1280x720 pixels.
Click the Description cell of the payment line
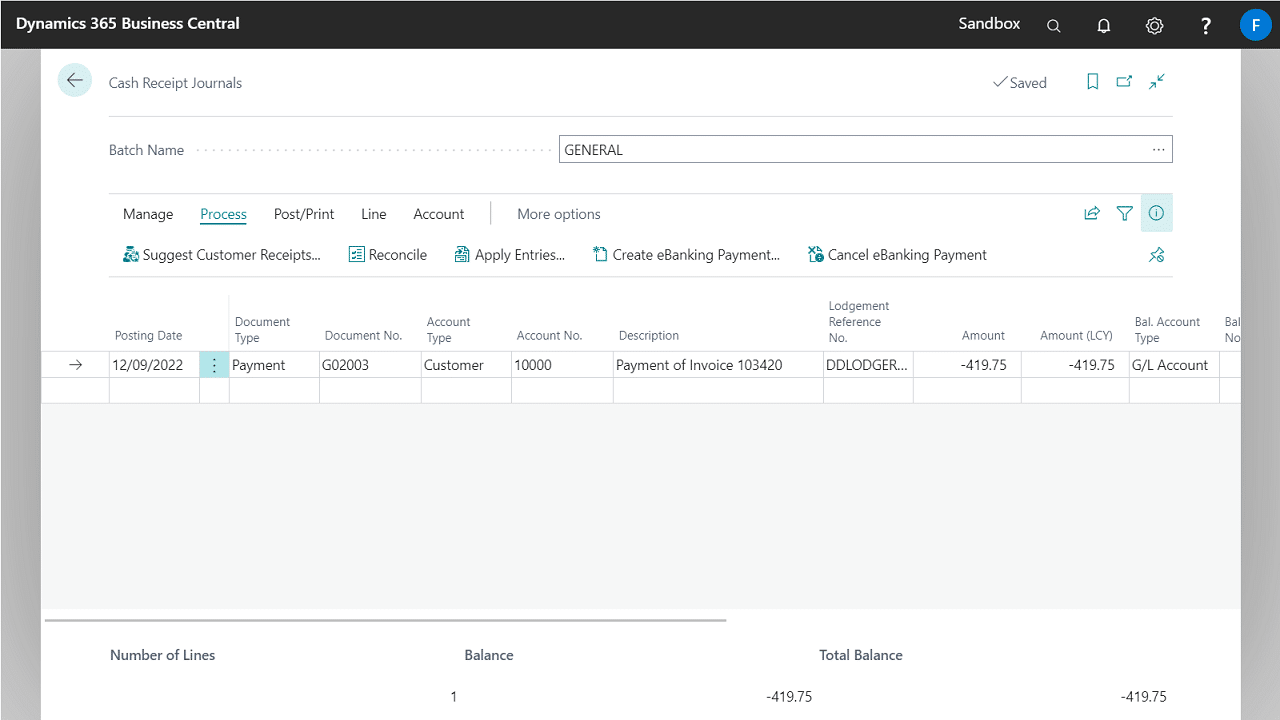click(716, 365)
